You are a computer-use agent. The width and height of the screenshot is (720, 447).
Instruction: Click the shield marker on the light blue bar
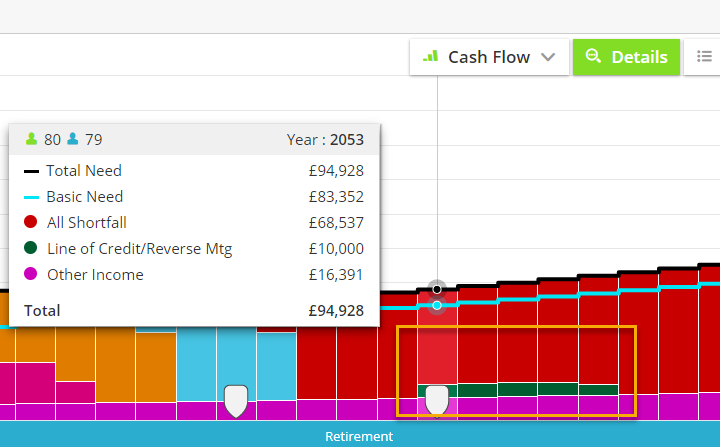pos(236,401)
